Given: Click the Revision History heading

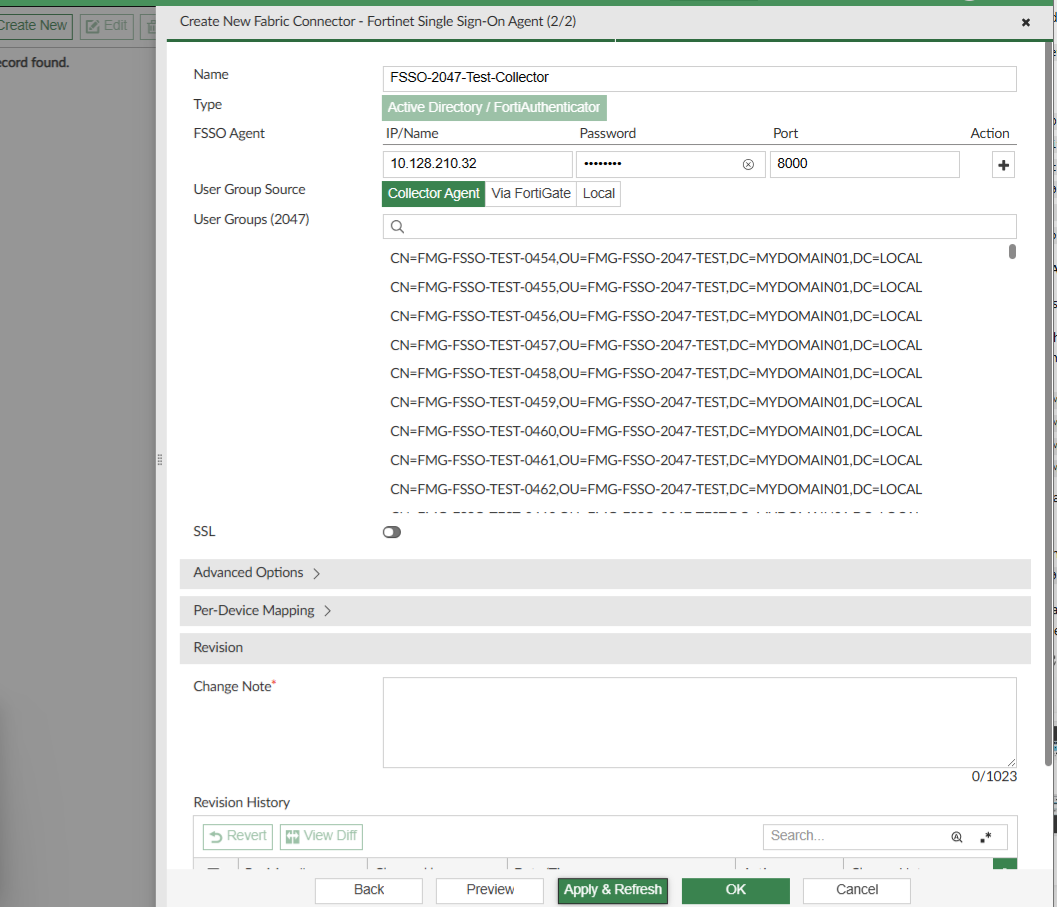Looking at the screenshot, I should [x=241, y=802].
